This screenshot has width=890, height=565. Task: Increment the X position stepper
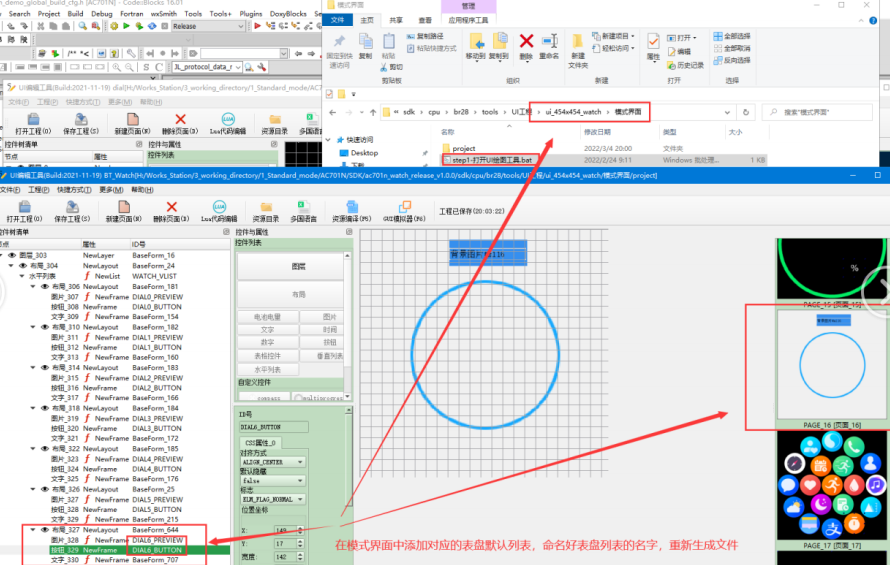[300, 528]
